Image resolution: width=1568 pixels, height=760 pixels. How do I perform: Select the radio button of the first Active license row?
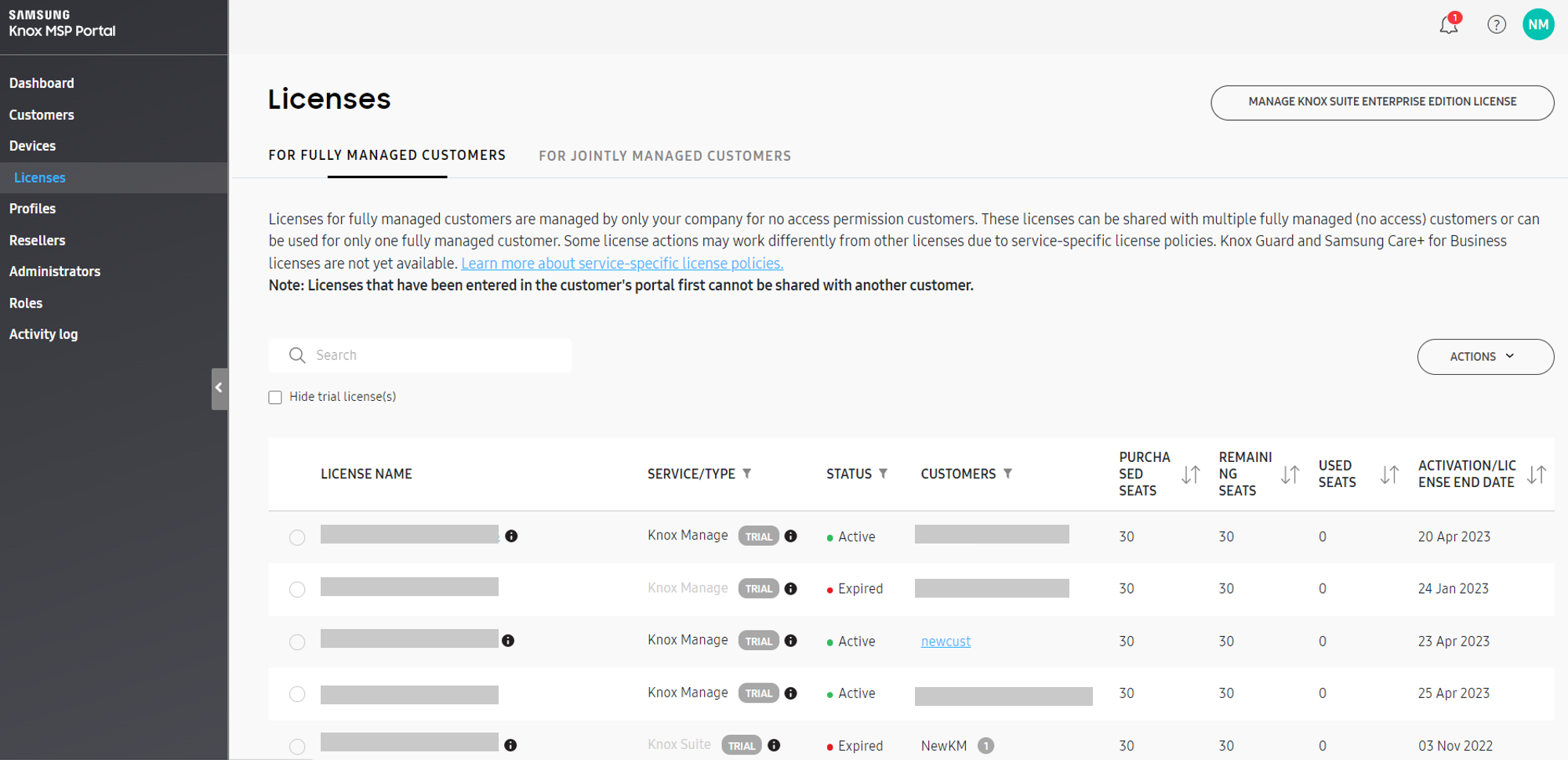[297, 538]
